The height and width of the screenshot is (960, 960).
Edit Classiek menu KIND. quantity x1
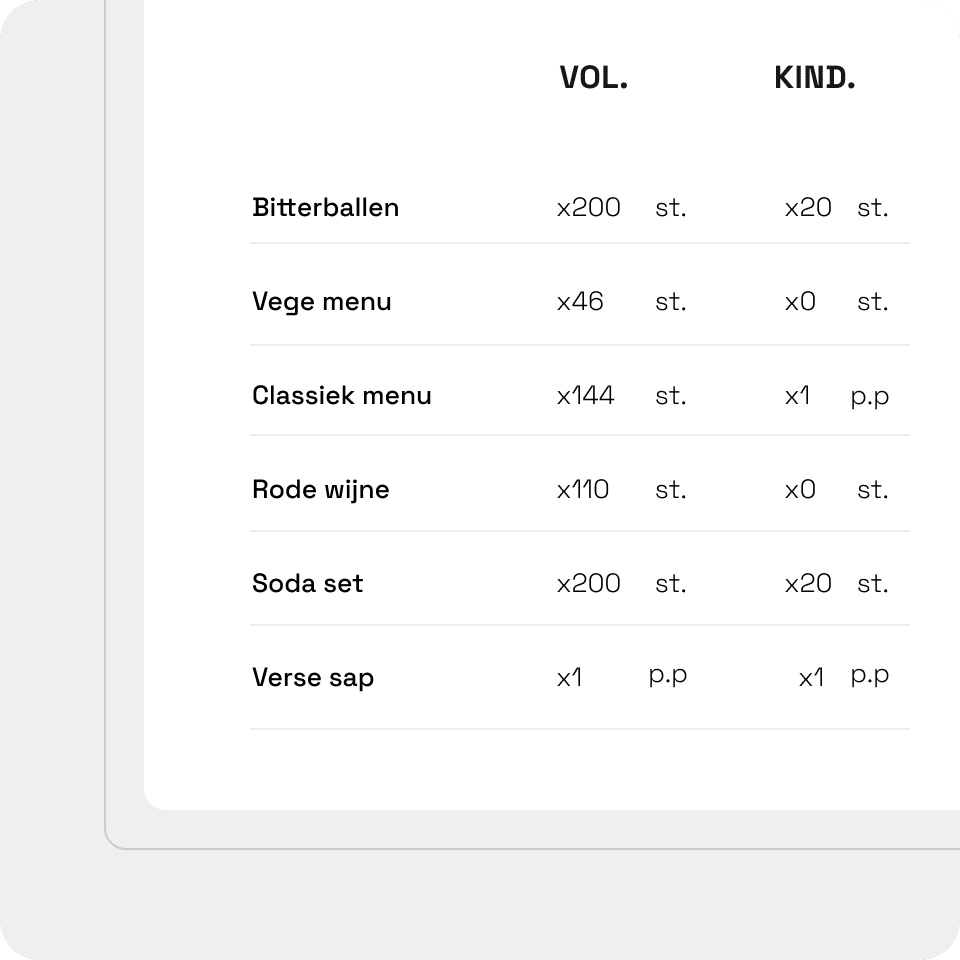coord(796,395)
